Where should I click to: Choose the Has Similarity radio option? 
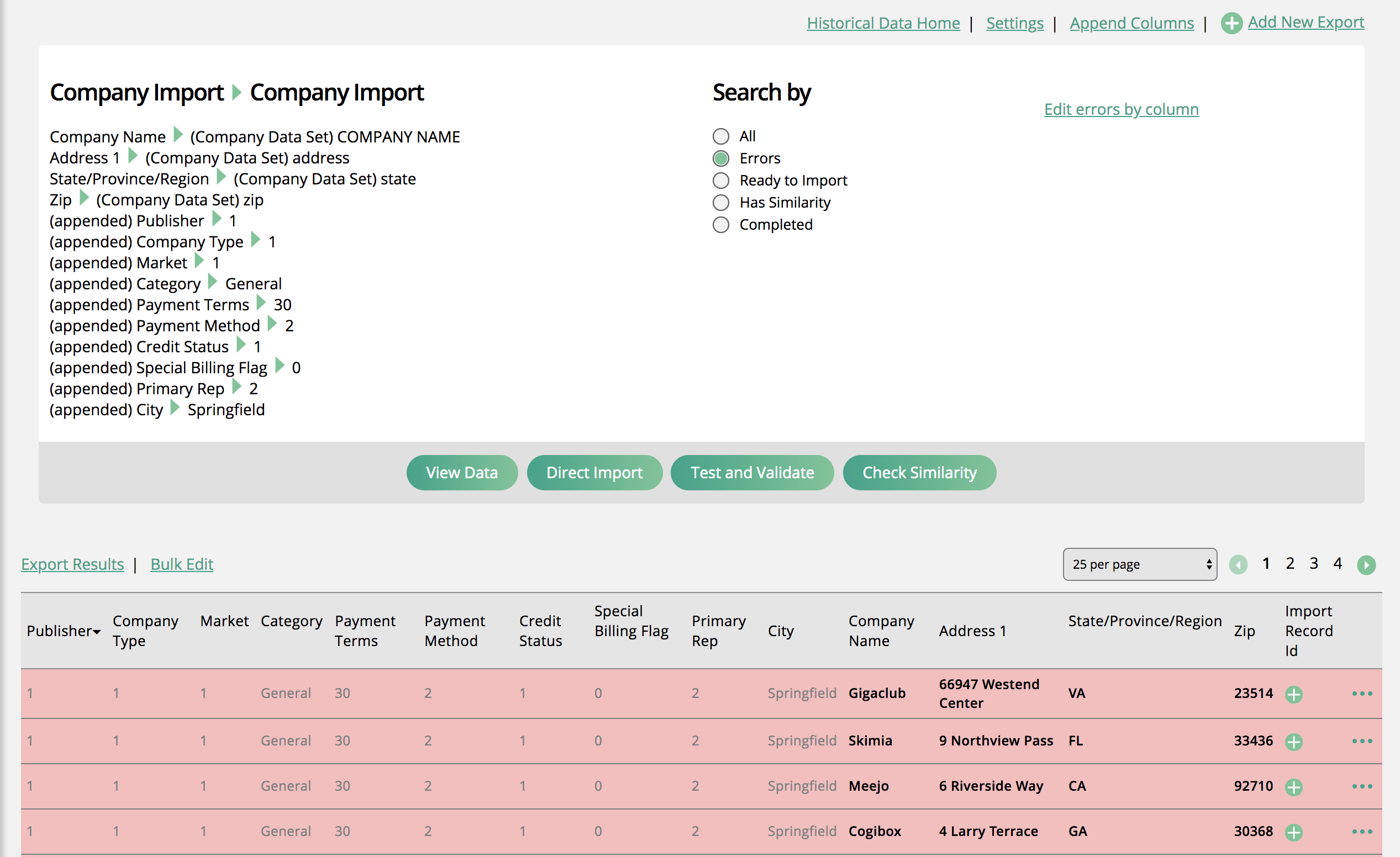click(x=720, y=203)
